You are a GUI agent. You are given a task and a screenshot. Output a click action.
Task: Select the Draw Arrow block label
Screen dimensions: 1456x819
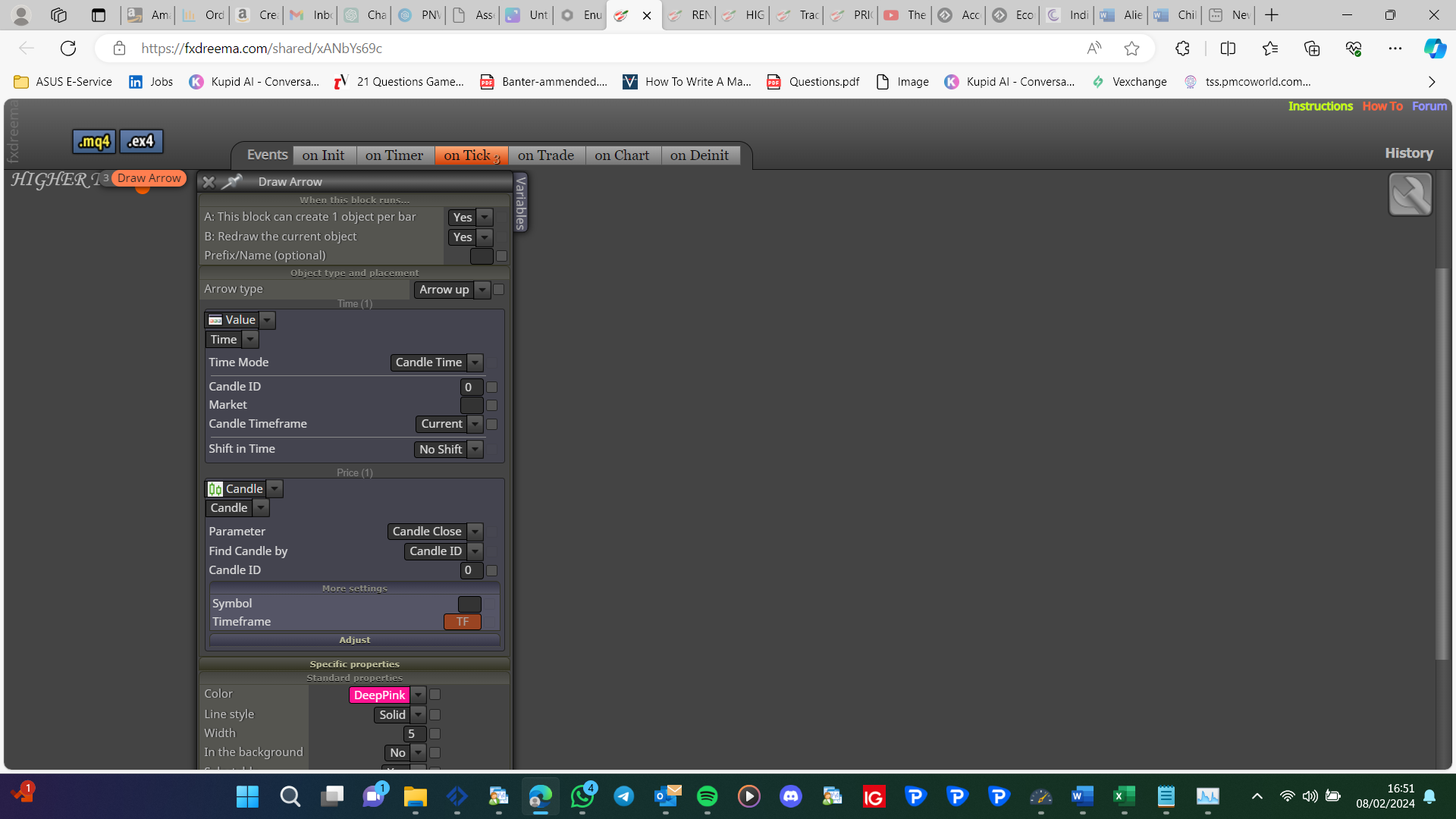[149, 178]
